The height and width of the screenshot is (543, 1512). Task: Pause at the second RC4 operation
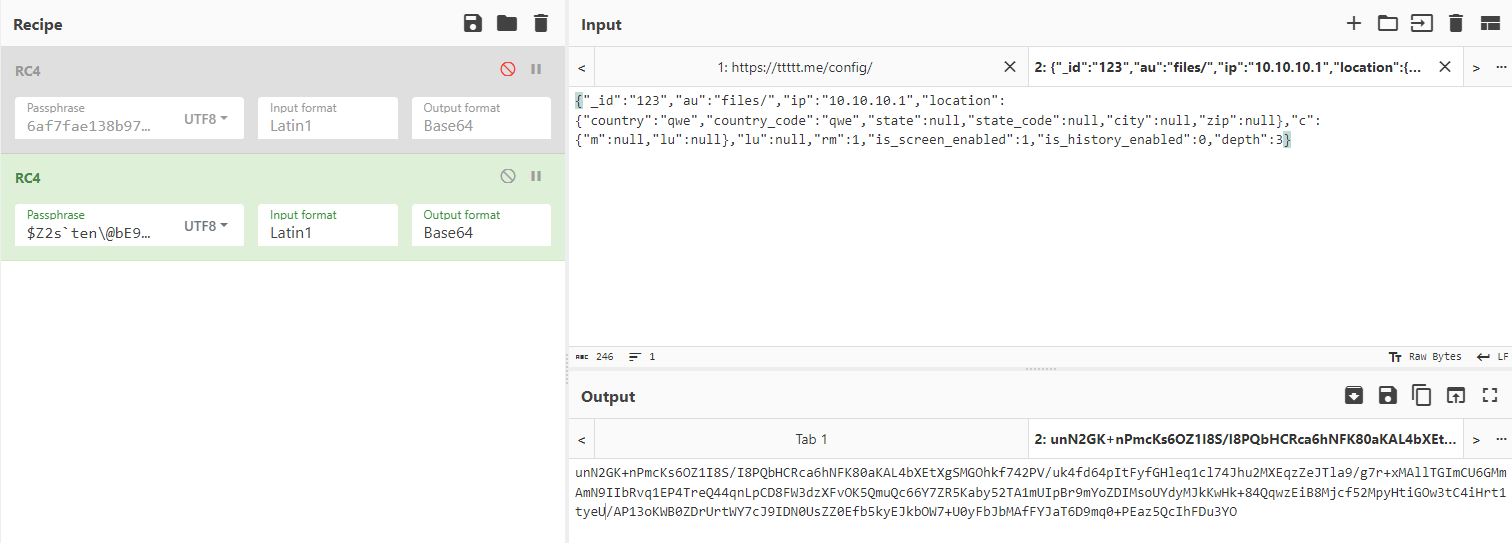(536, 176)
